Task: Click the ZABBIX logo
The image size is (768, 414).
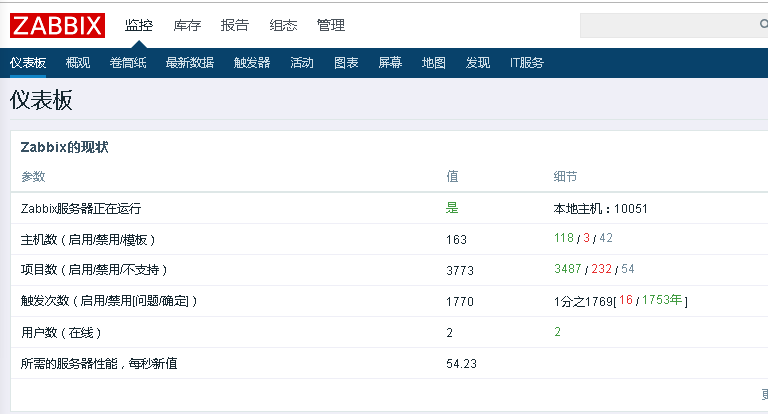Action: [57, 25]
